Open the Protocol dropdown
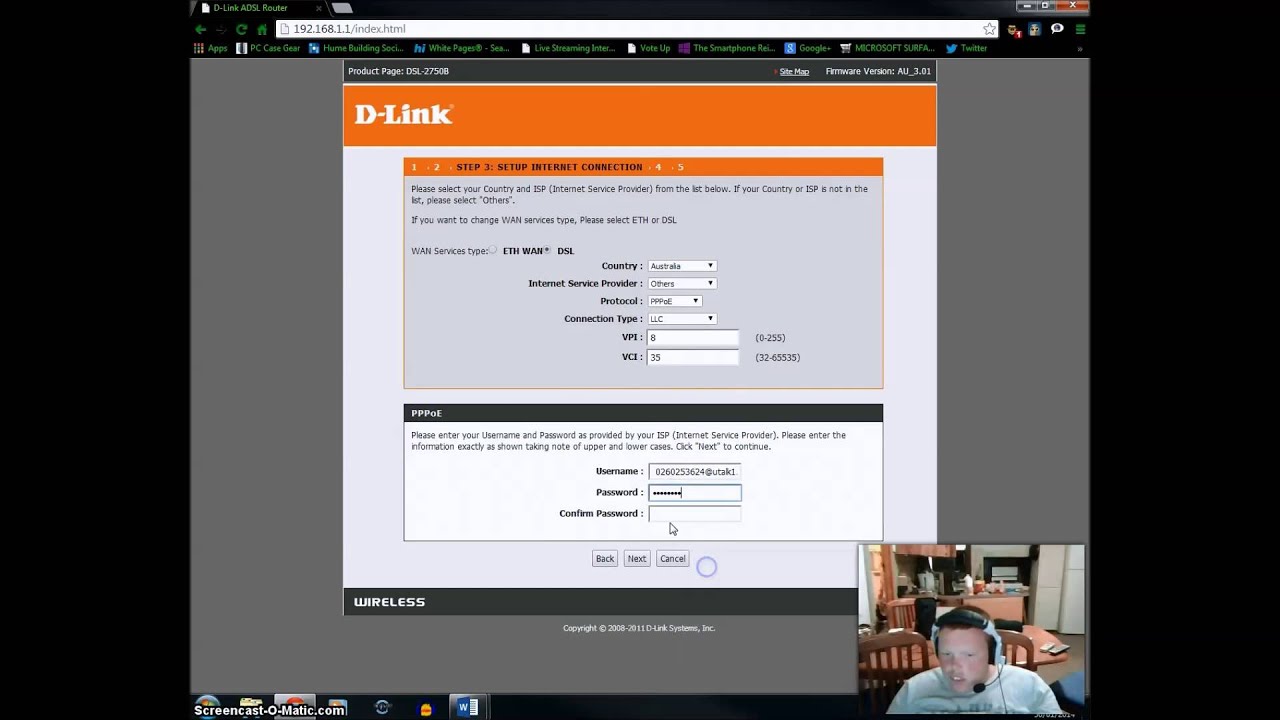1280x720 pixels. pos(674,301)
